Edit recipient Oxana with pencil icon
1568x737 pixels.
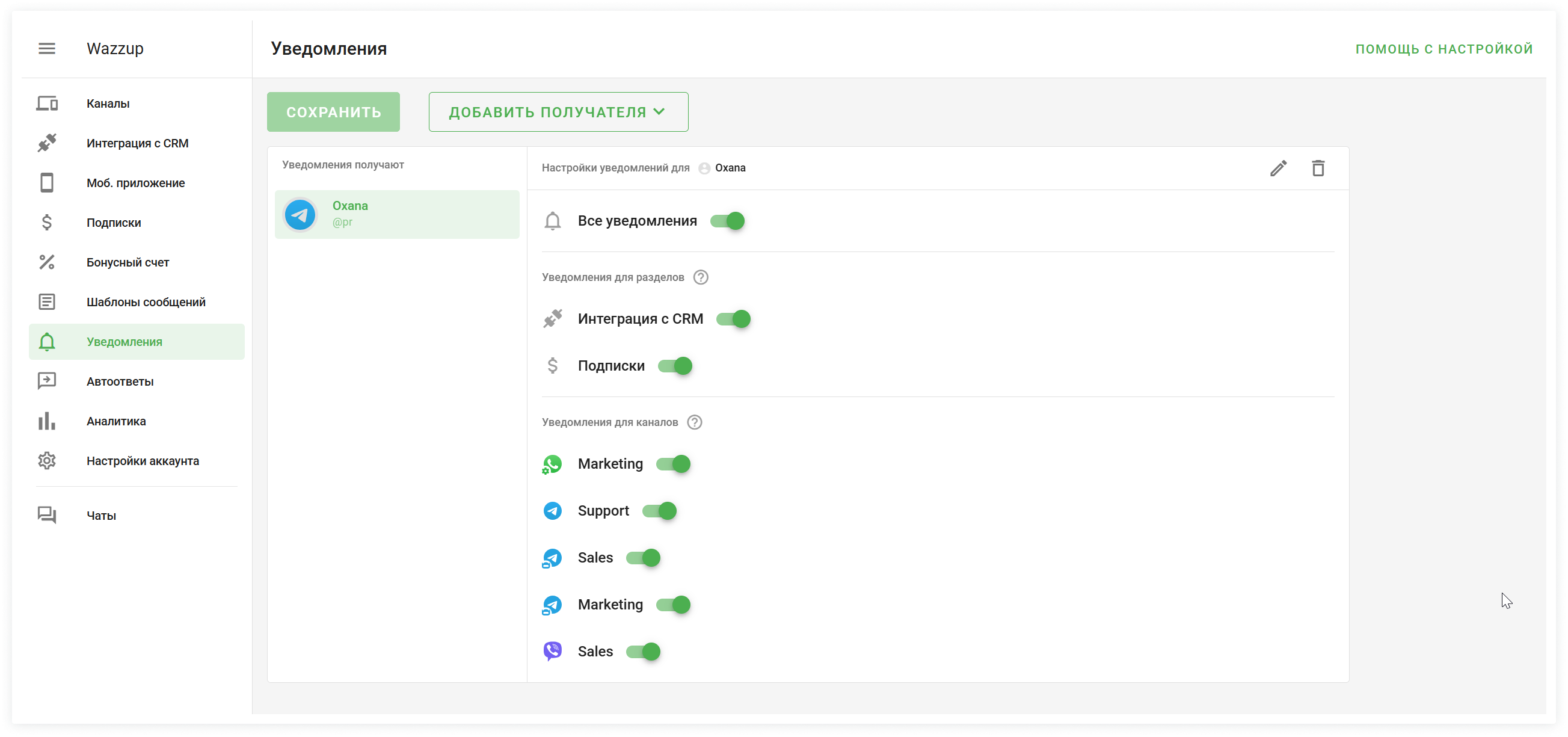(1278, 168)
